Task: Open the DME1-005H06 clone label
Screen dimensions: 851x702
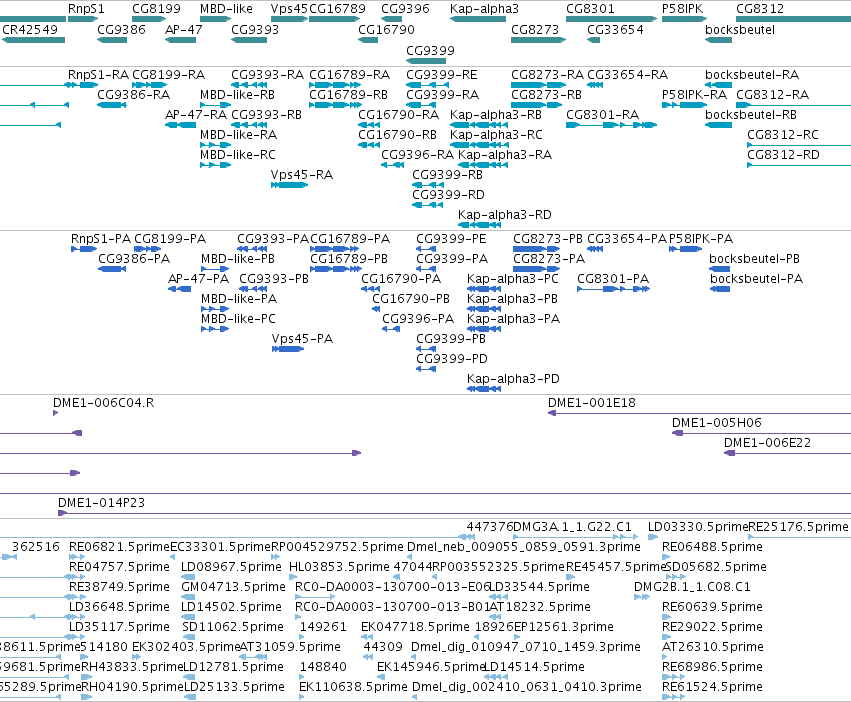Action: (716, 422)
